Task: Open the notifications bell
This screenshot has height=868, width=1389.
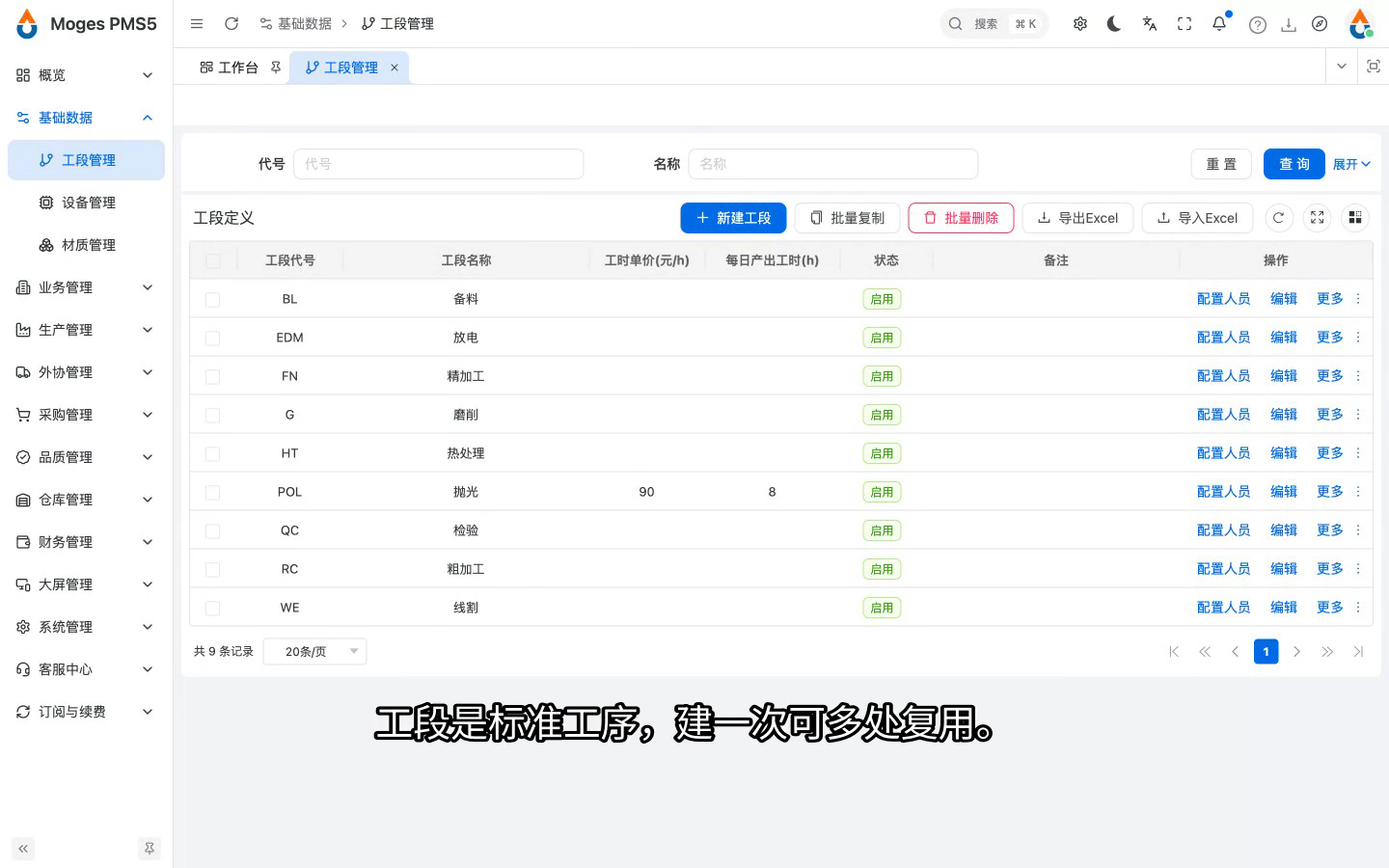Action: coord(1219,24)
